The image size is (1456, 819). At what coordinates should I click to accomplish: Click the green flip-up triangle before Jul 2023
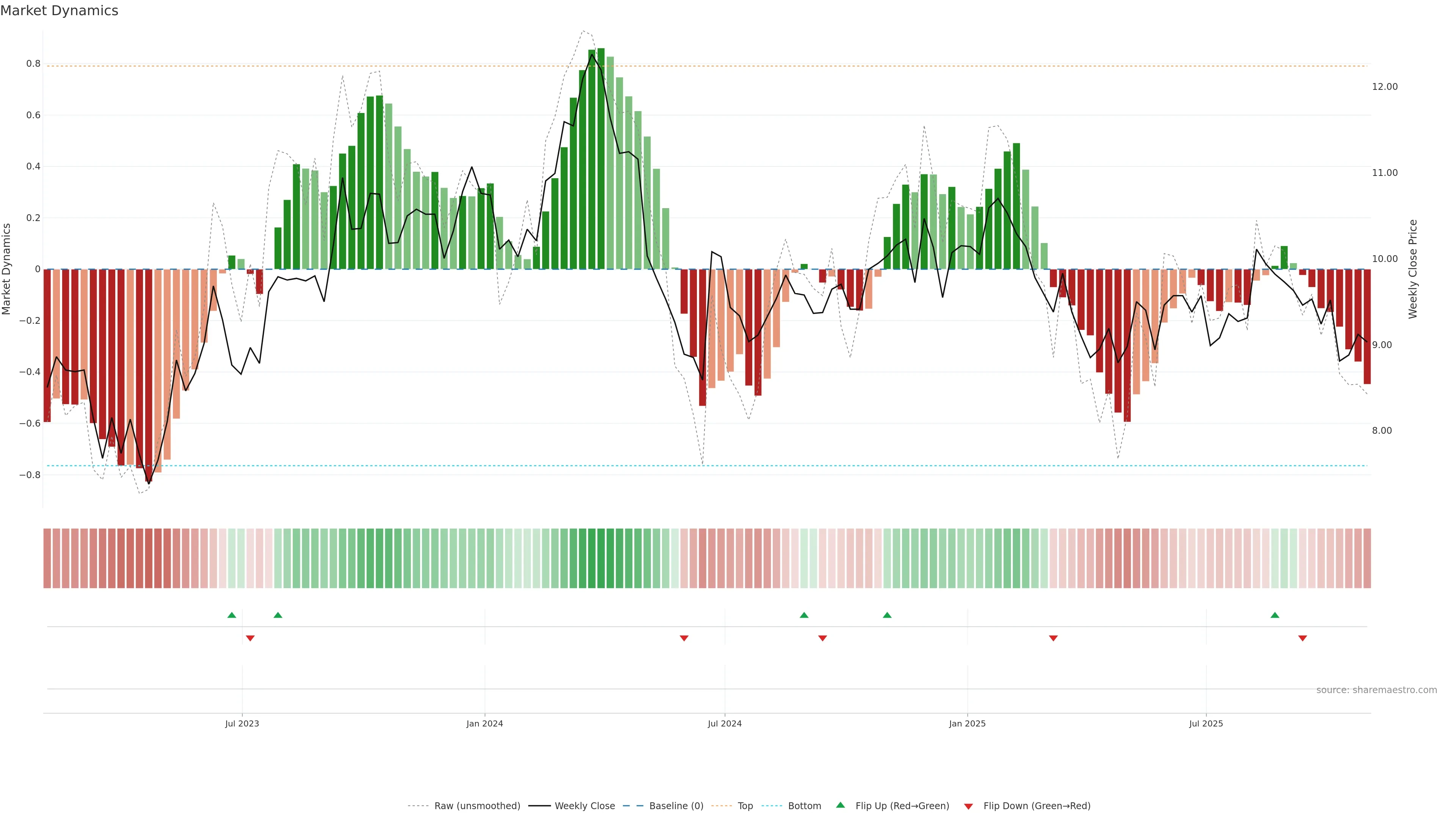(x=232, y=615)
